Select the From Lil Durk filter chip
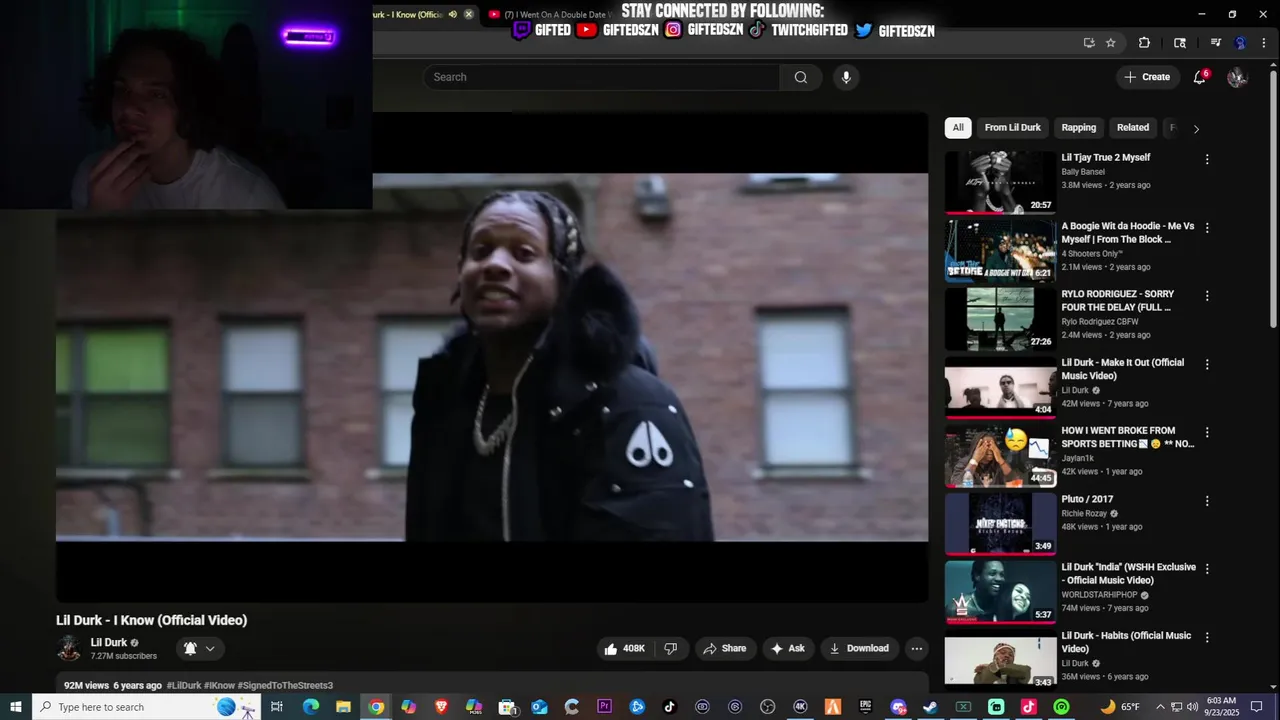This screenshot has height=720, width=1280. pyautogui.click(x=1012, y=127)
